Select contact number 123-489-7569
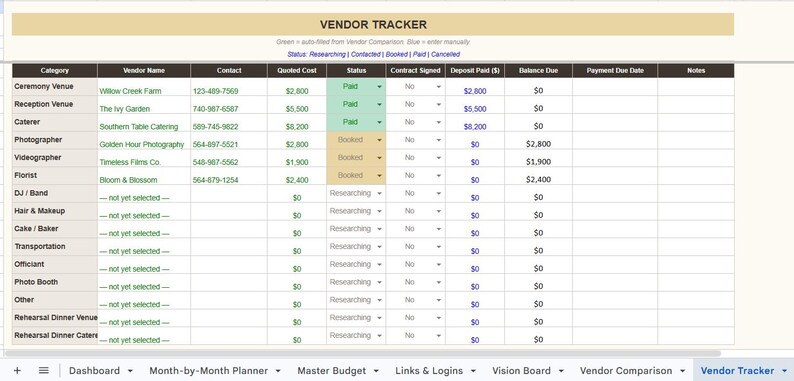Screen dimensions: 794x381 coord(229,87)
